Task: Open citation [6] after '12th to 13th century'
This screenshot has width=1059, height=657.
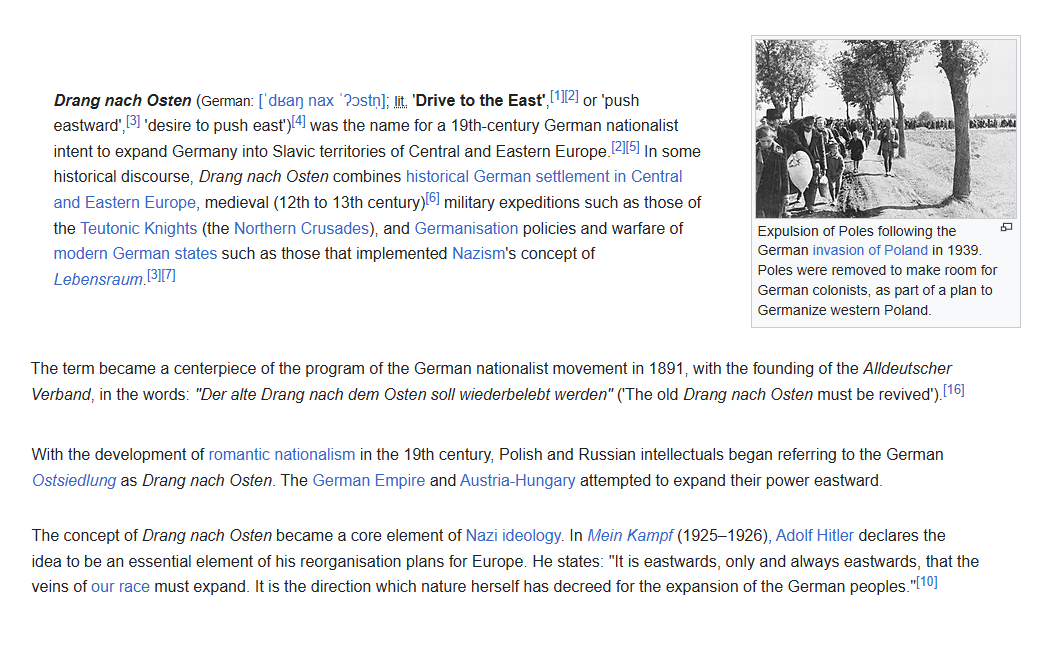Action: pyautogui.click(x=432, y=198)
